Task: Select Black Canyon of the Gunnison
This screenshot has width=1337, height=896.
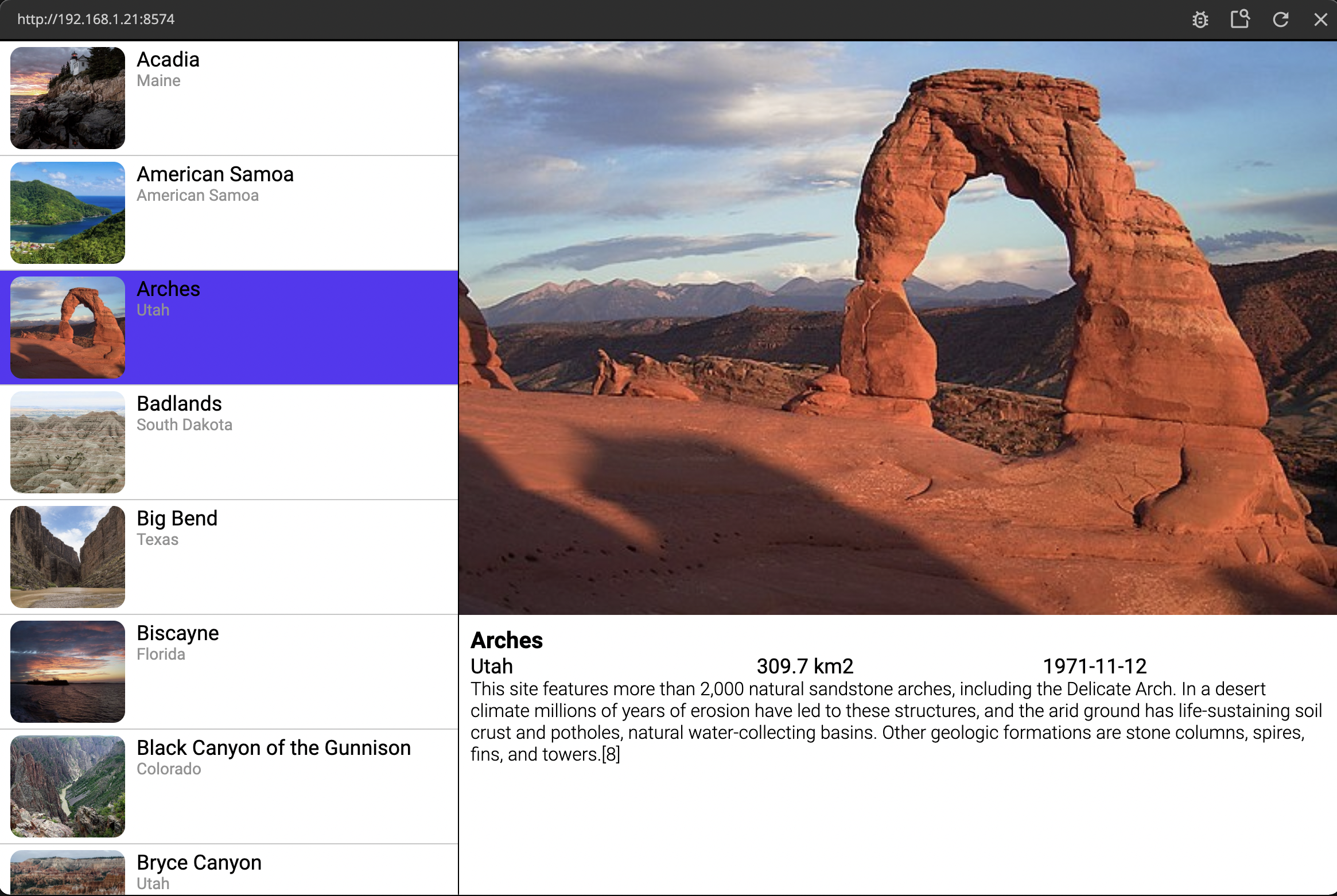Action: [x=274, y=748]
